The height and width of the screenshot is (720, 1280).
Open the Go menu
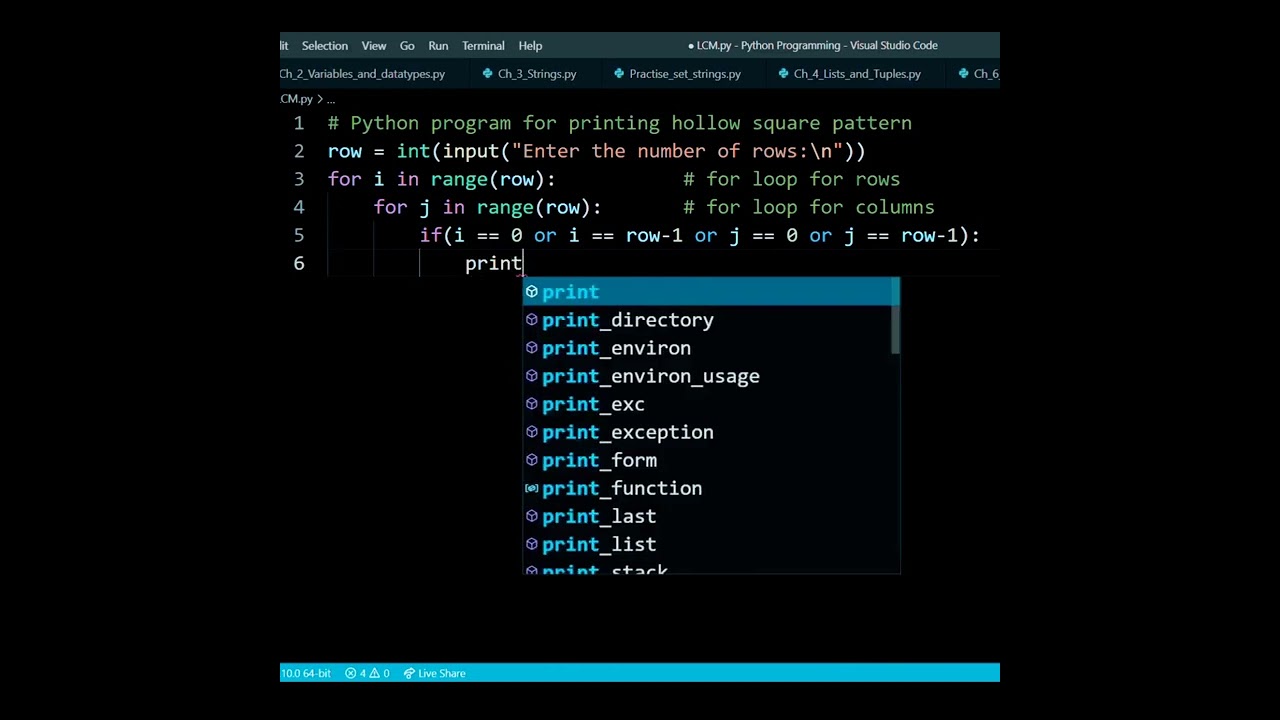(407, 45)
